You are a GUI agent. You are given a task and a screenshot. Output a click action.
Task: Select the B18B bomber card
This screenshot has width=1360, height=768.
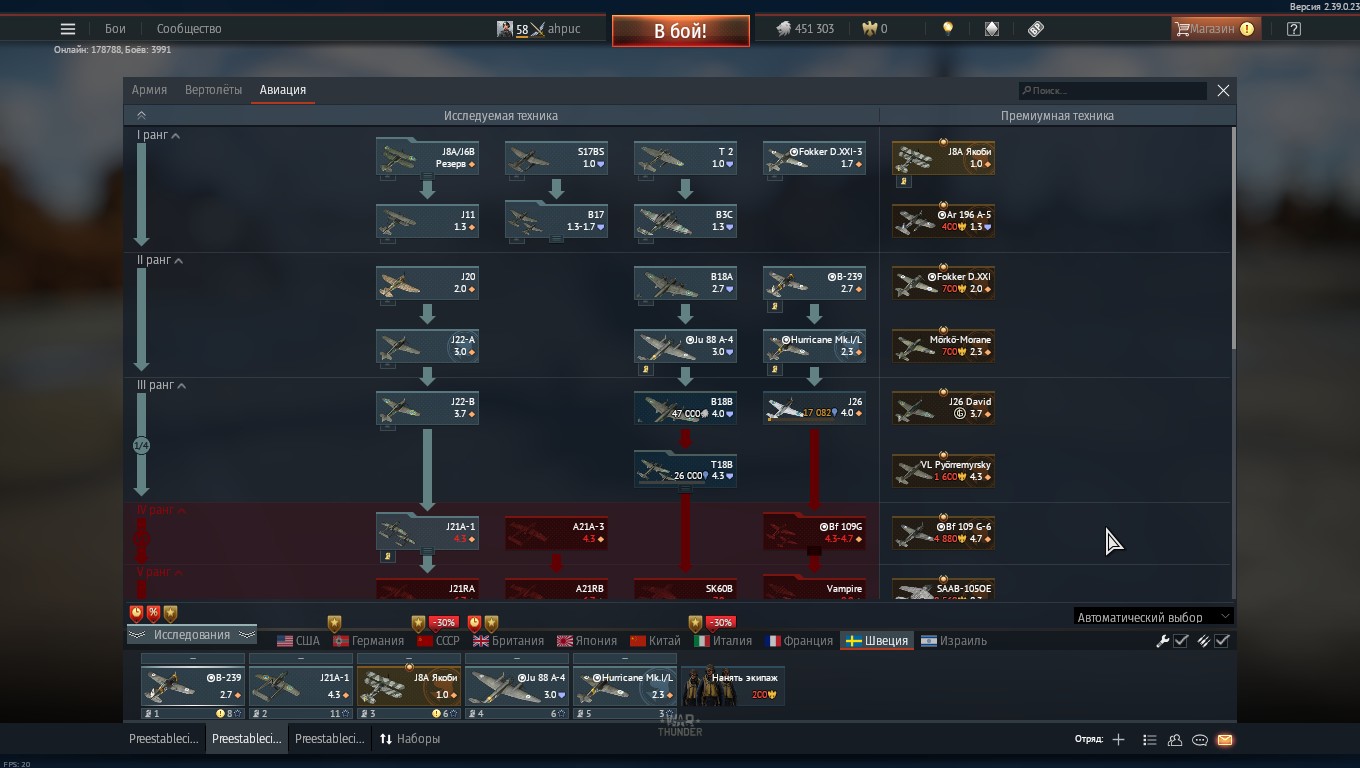tap(685, 407)
